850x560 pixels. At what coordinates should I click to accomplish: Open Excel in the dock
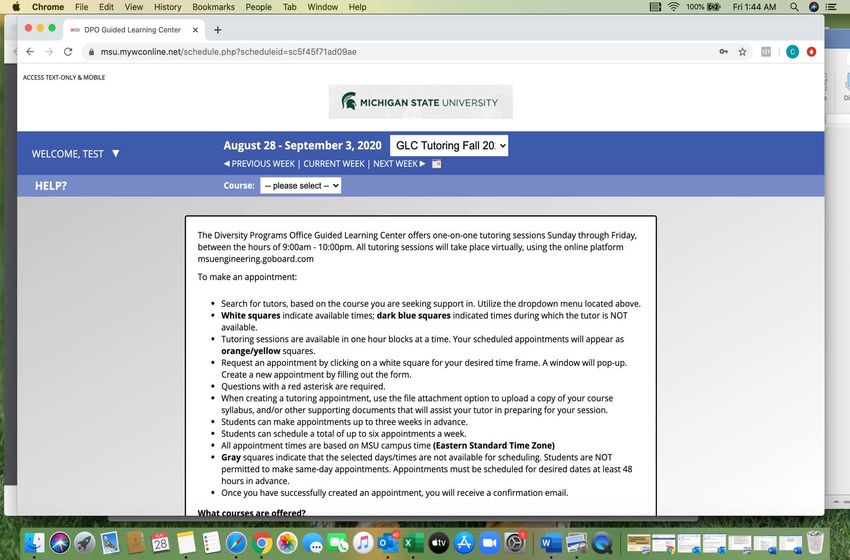coord(414,542)
